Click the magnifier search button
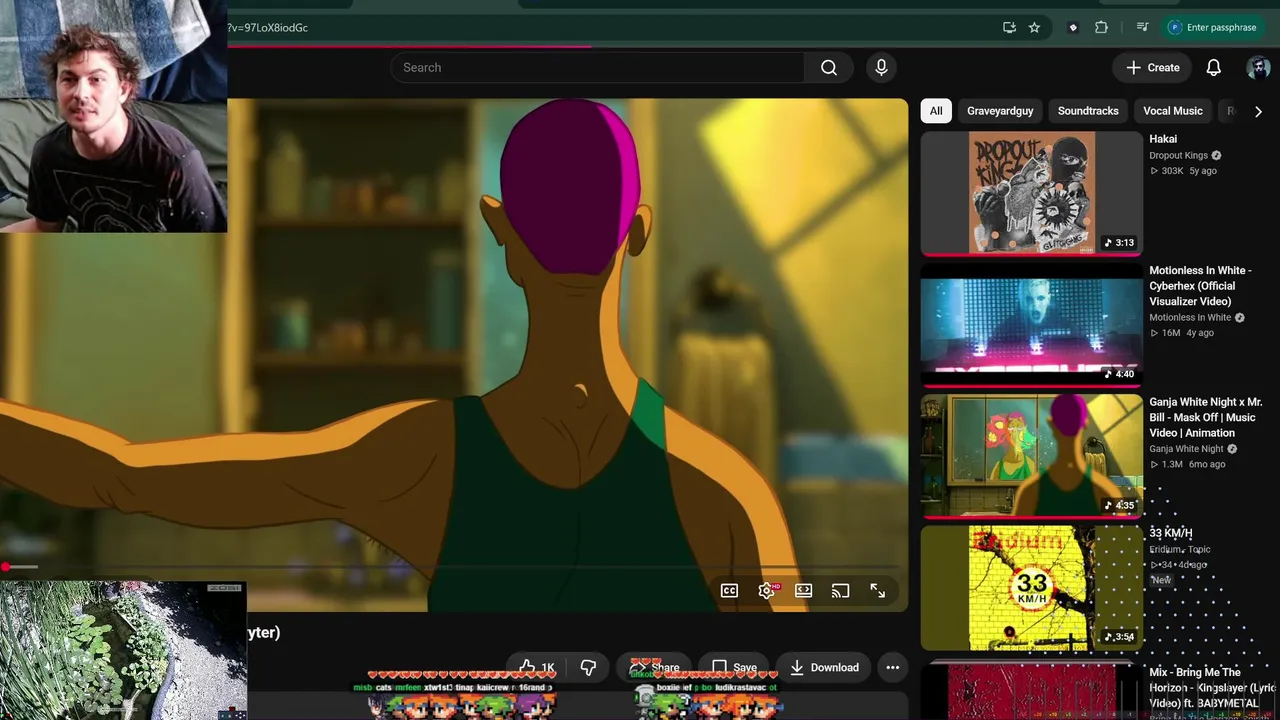1280x720 pixels. coord(829,67)
